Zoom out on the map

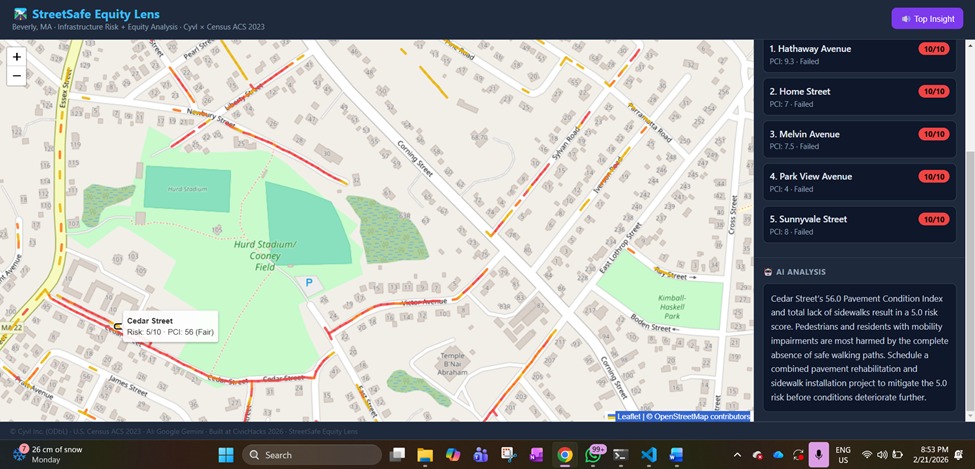(x=17, y=76)
